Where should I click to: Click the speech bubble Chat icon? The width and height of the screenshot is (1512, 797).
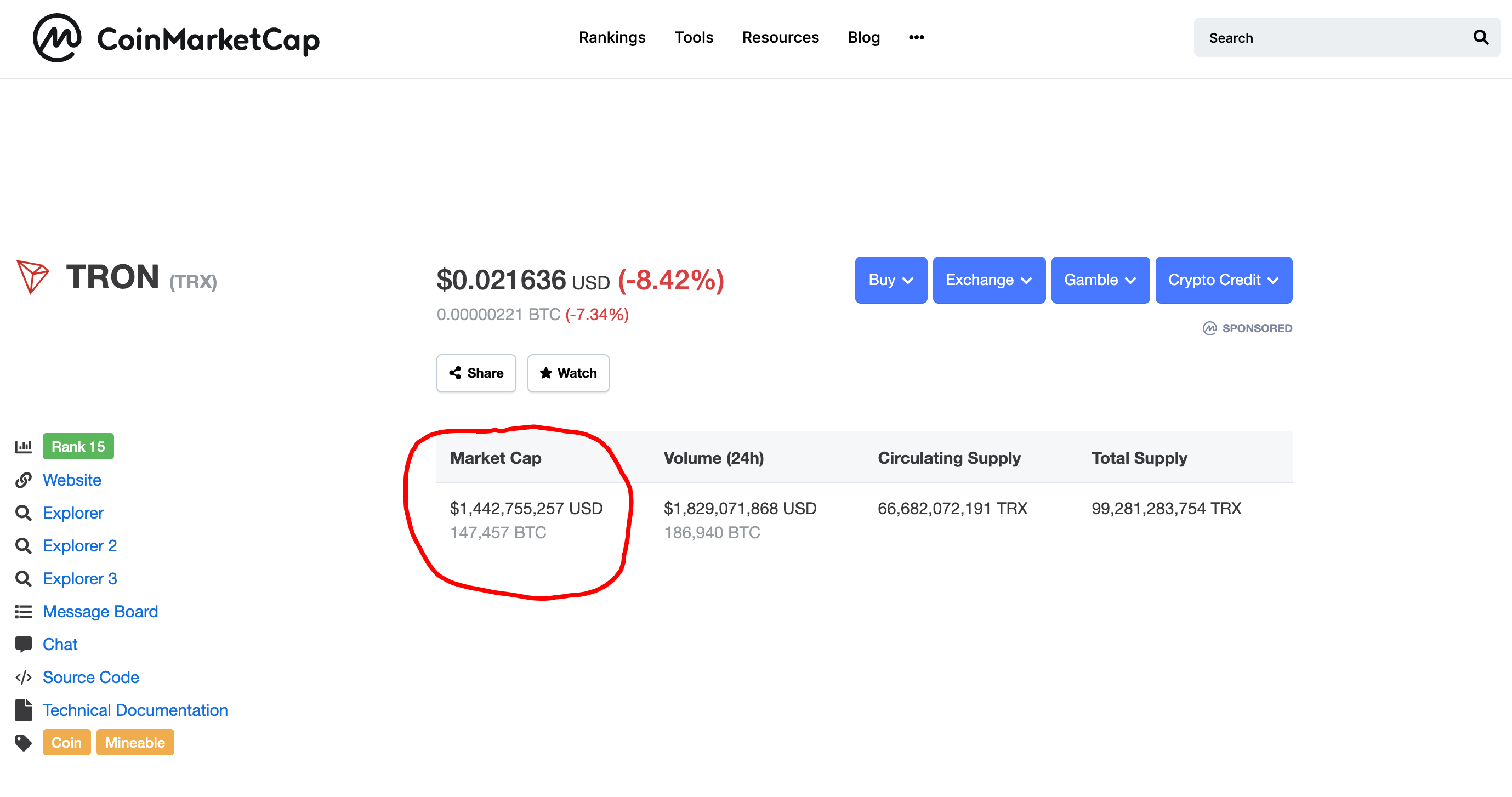[24, 645]
